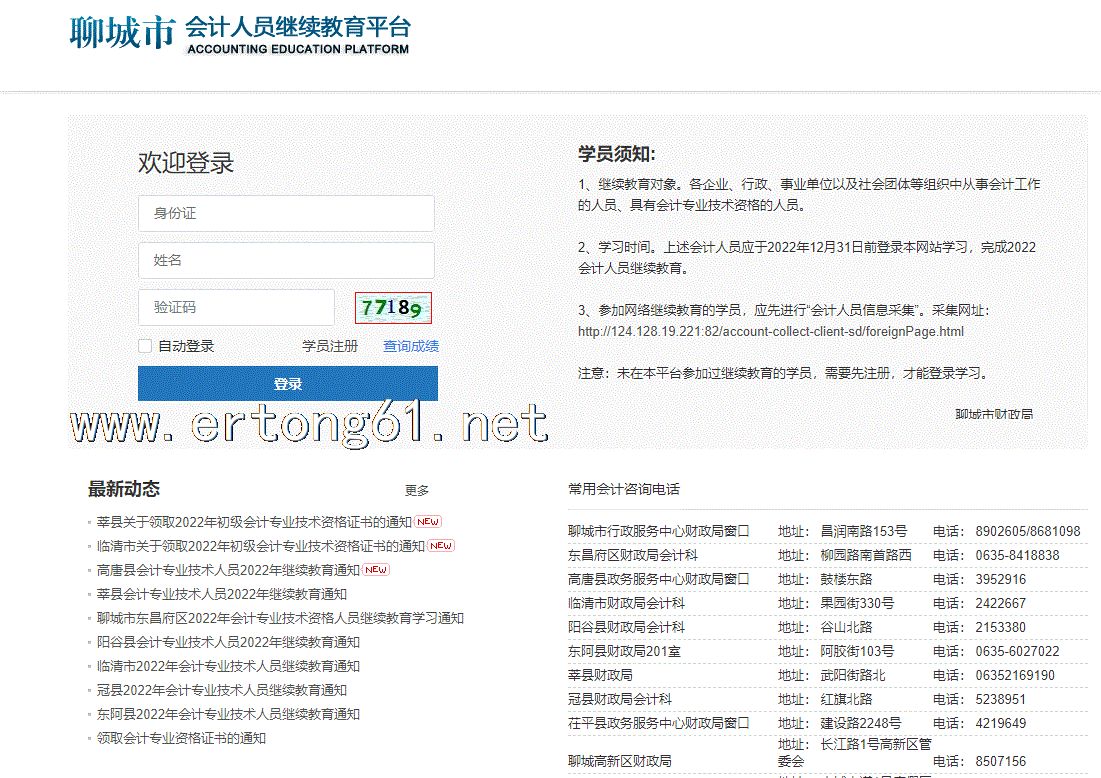Click the 会计人员信息采集 URL text
This screenshot has height=778, width=1101.
(770, 331)
